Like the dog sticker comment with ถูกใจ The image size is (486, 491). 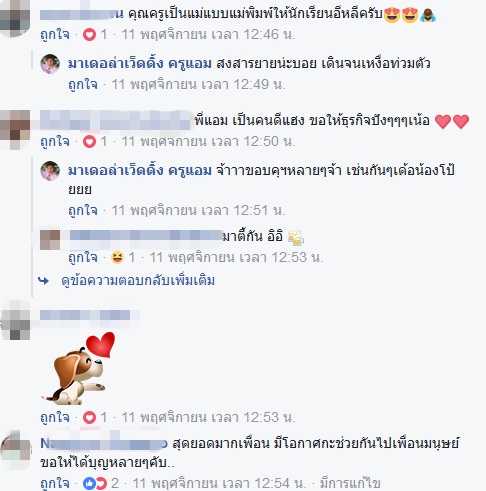[x=55, y=417]
